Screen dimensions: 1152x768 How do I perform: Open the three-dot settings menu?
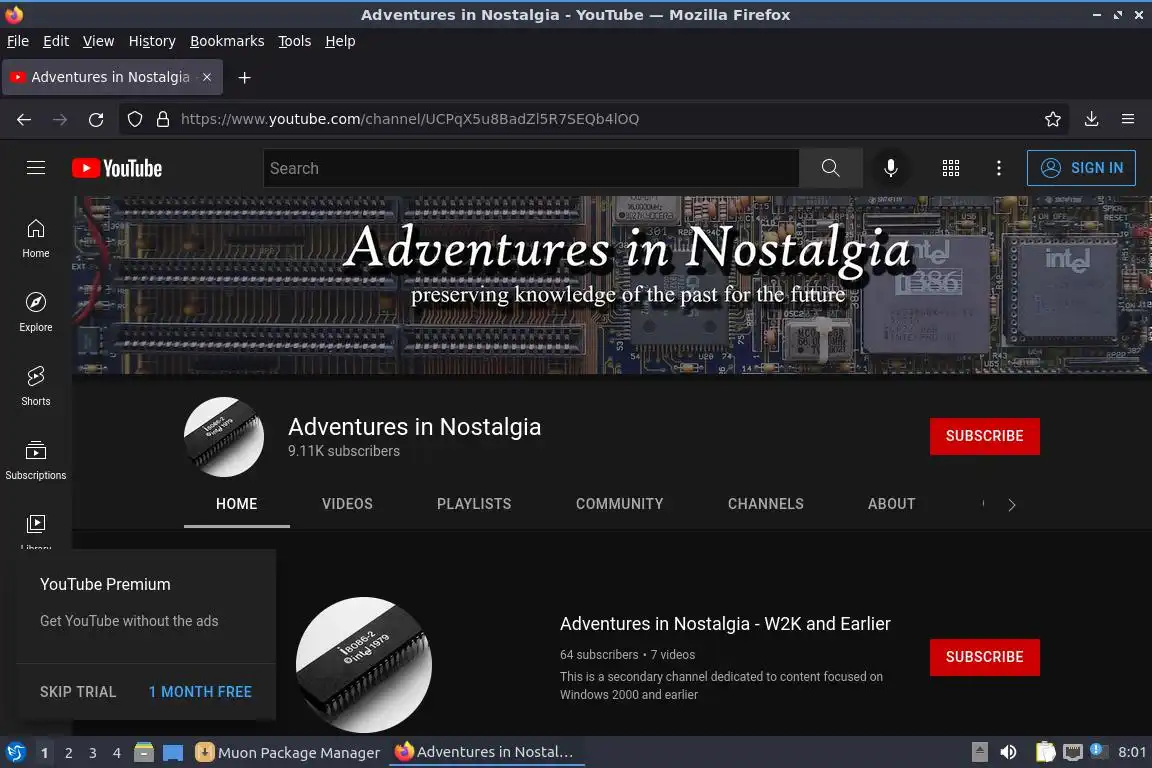tap(998, 168)
